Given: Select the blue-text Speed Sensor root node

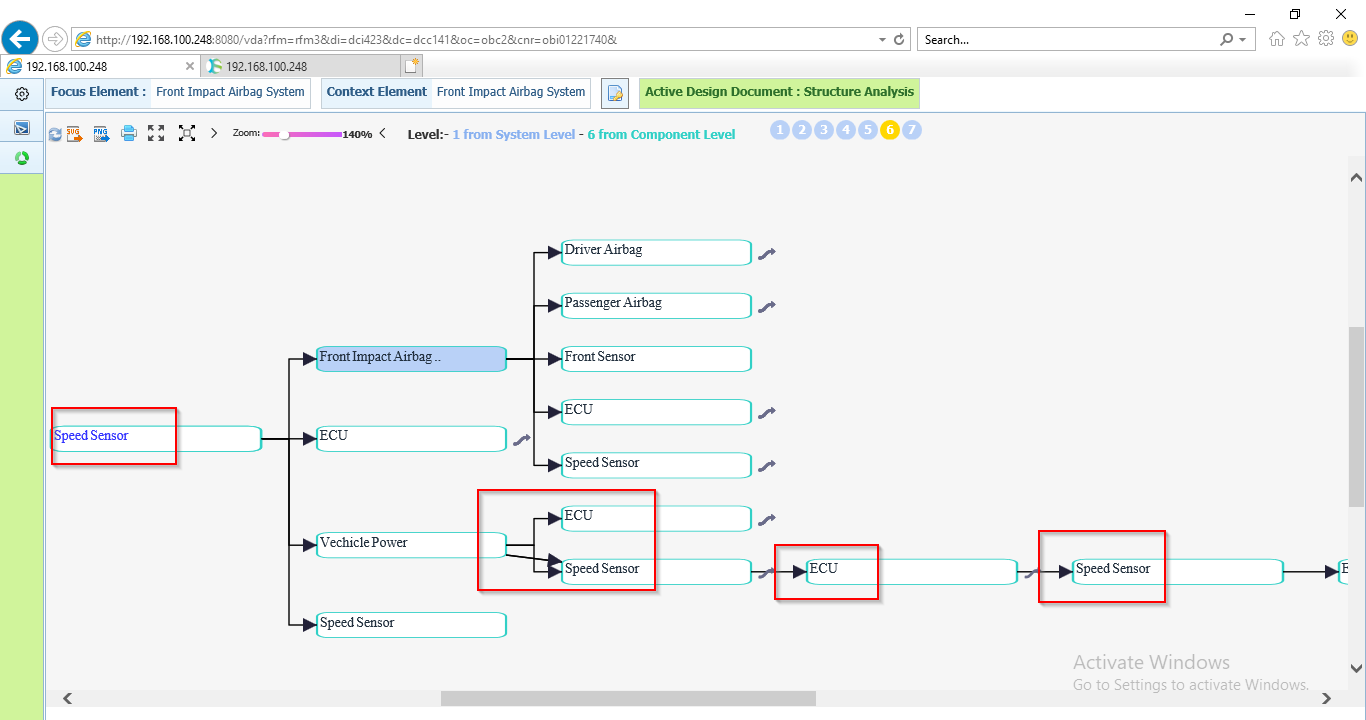Looking at the screenshot, I should tap(157, 438).
